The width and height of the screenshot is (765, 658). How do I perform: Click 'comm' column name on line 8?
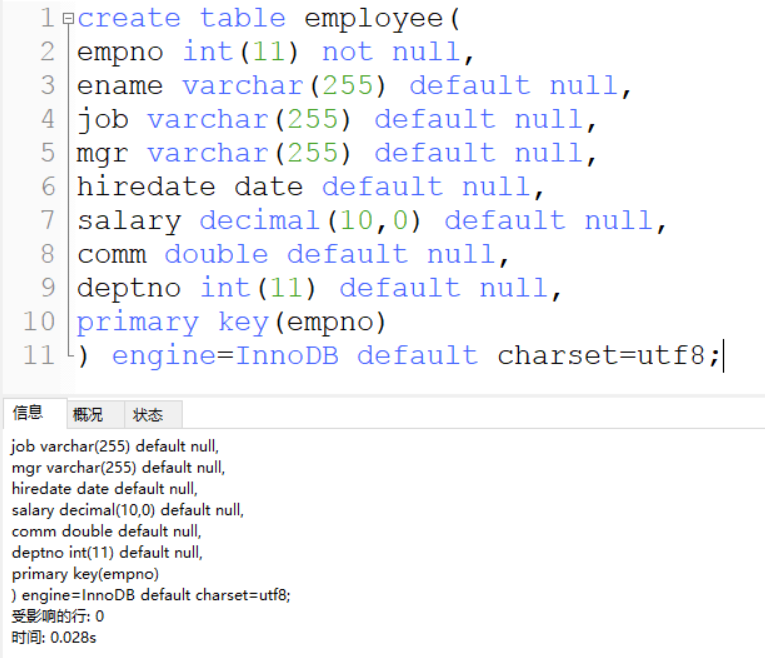(112, 255)
